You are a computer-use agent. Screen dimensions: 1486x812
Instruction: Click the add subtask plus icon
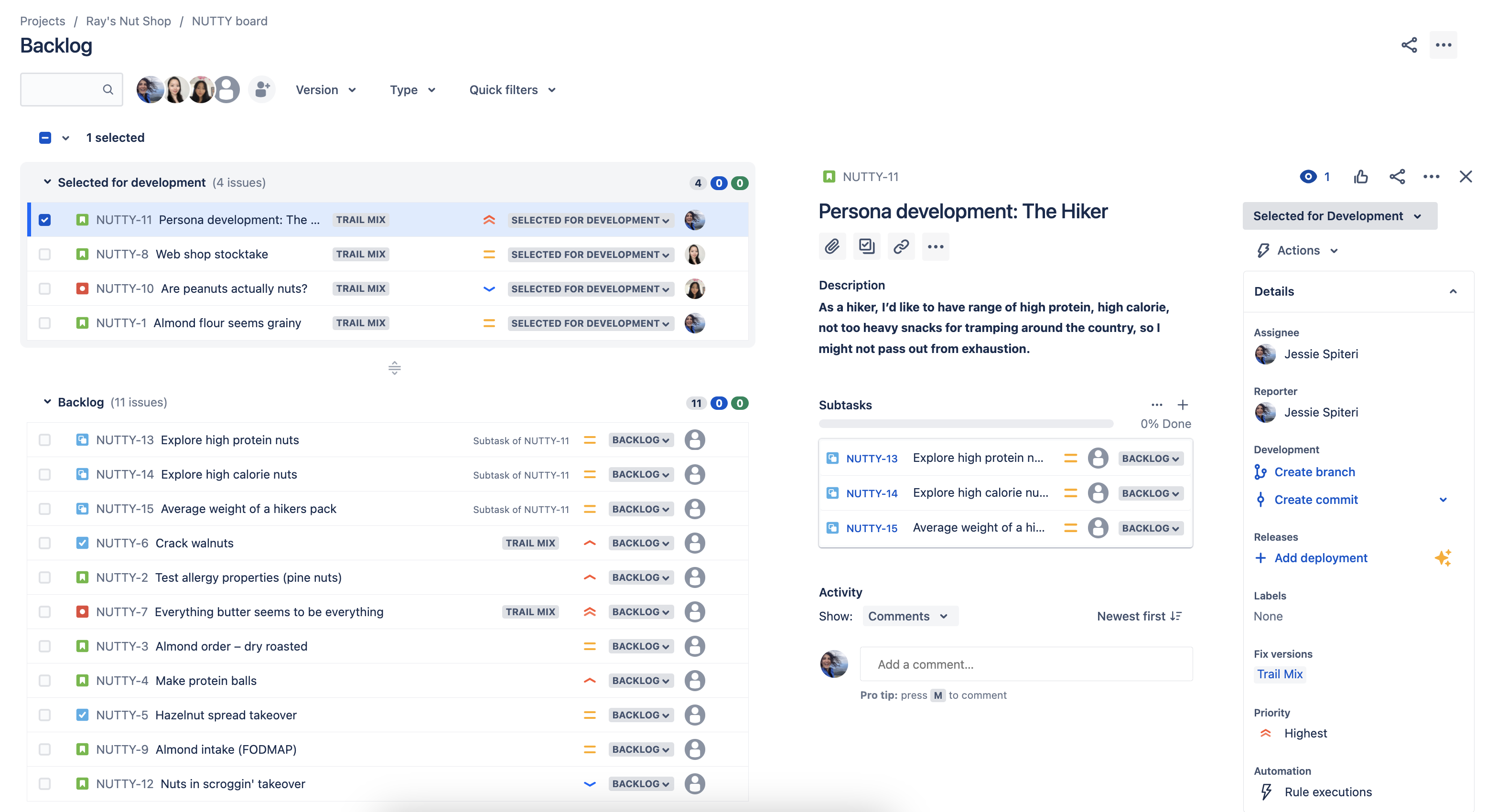pos(1183,404)
